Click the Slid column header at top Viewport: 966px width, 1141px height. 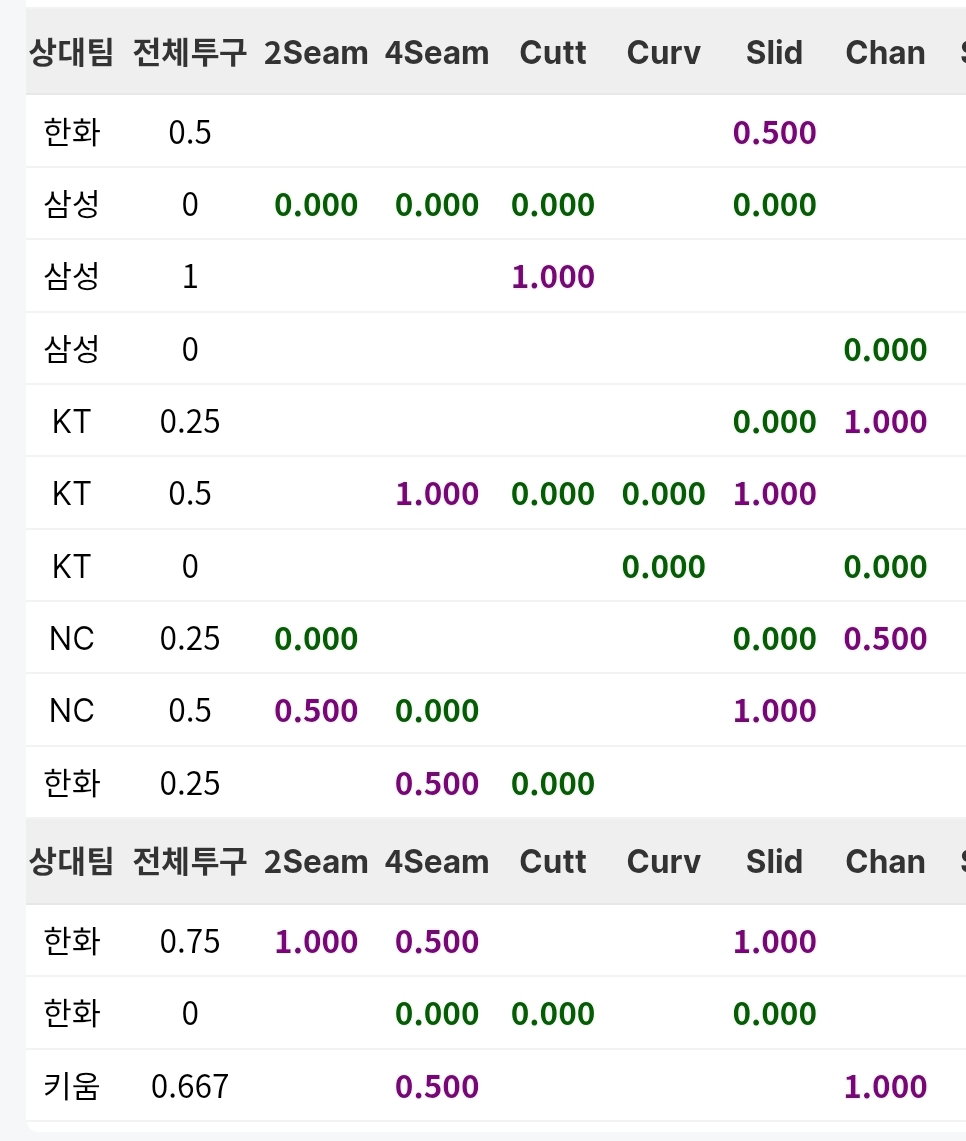coord(774,52)
